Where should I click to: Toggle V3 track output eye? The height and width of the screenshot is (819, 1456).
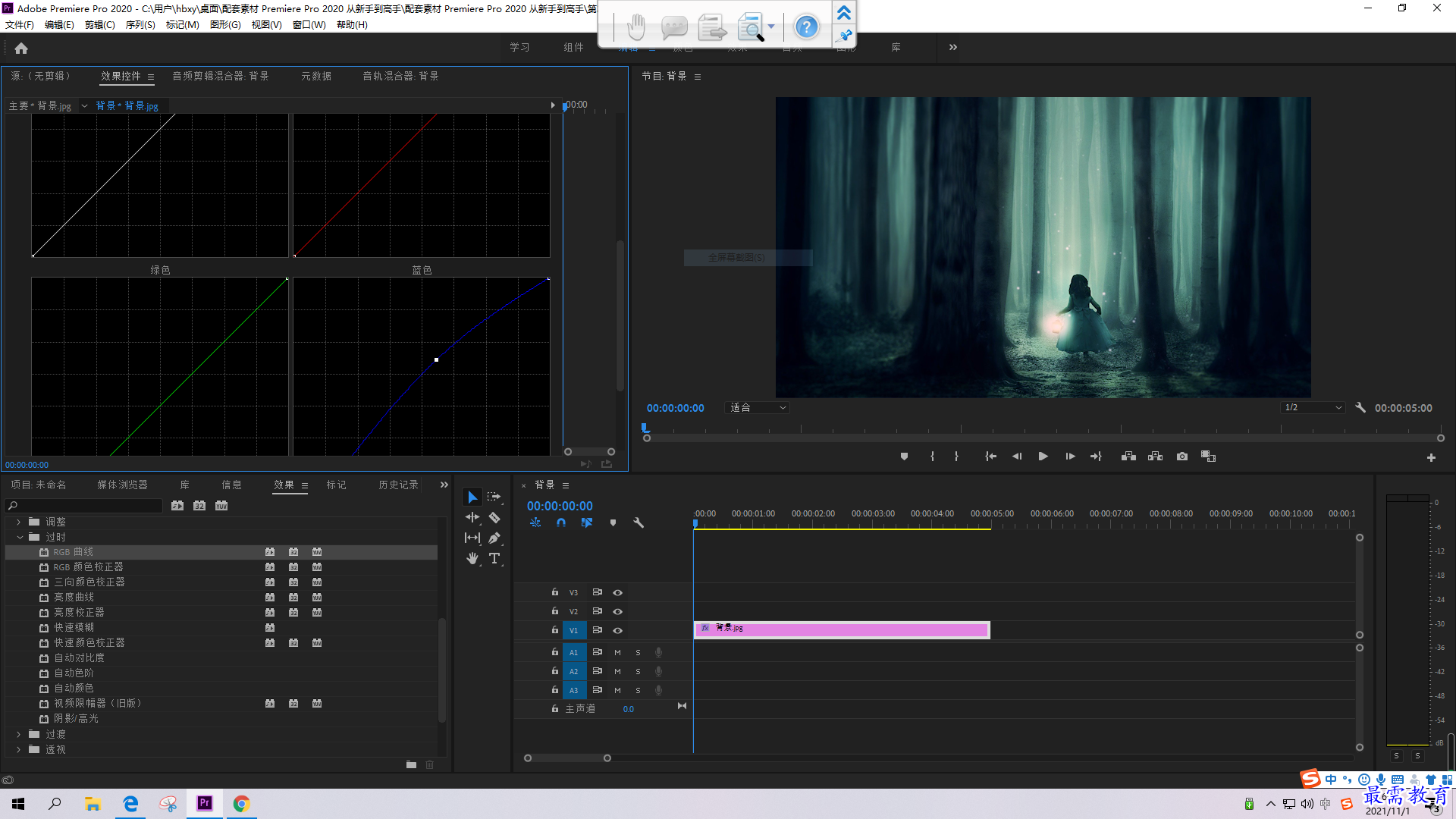(x=617, y=592)
